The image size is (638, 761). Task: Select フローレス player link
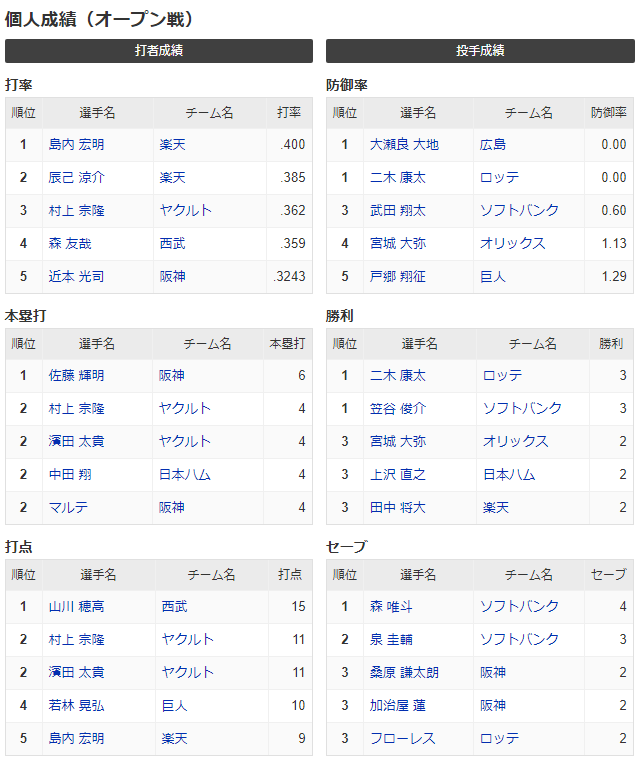(x=403, y=739)
